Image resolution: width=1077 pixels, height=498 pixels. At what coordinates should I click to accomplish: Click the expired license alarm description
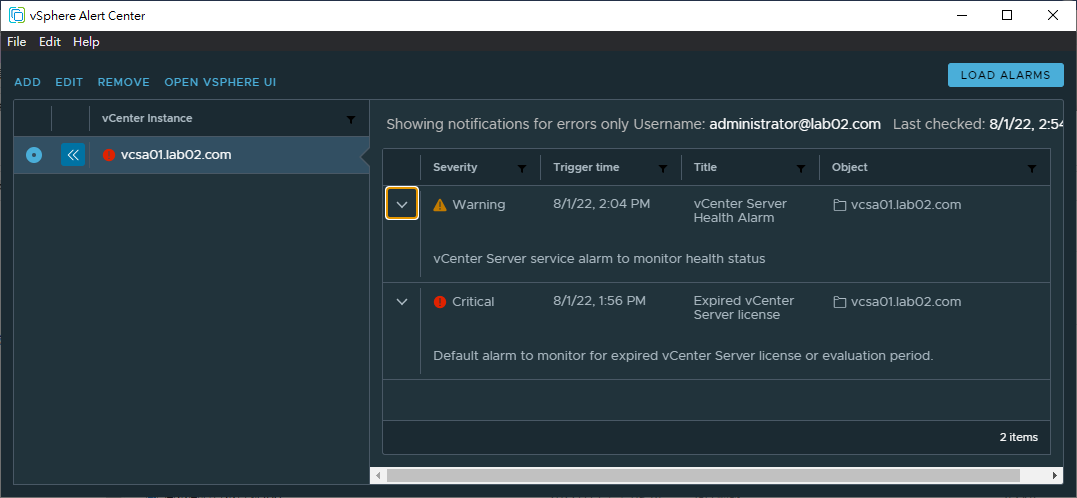(683, 356)
